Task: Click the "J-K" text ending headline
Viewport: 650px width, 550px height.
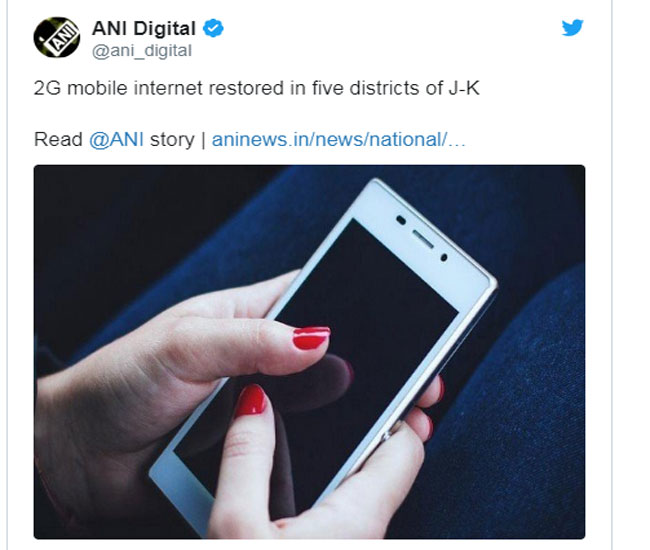Action: 464,88
